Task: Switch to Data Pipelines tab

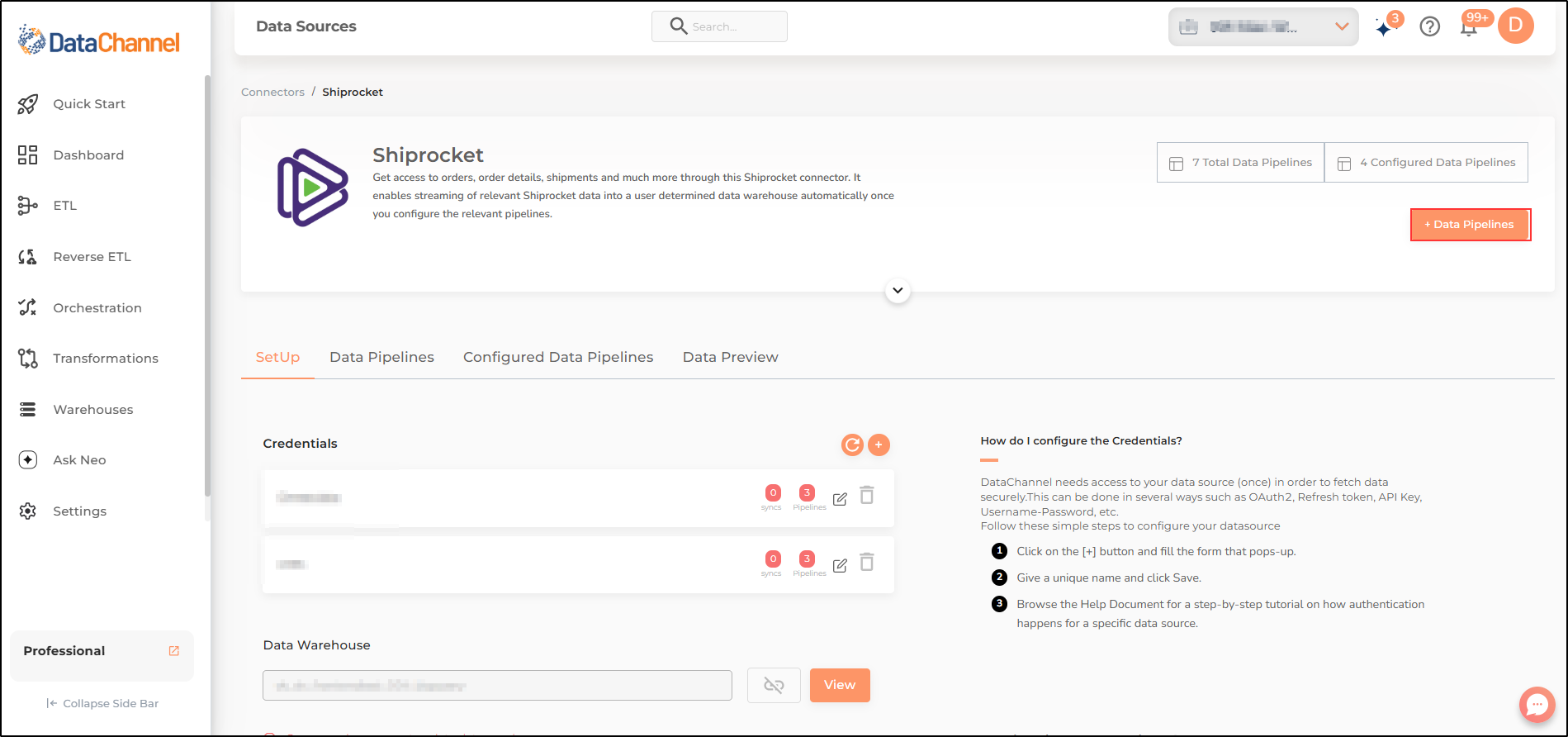Action: pos(381,358)
